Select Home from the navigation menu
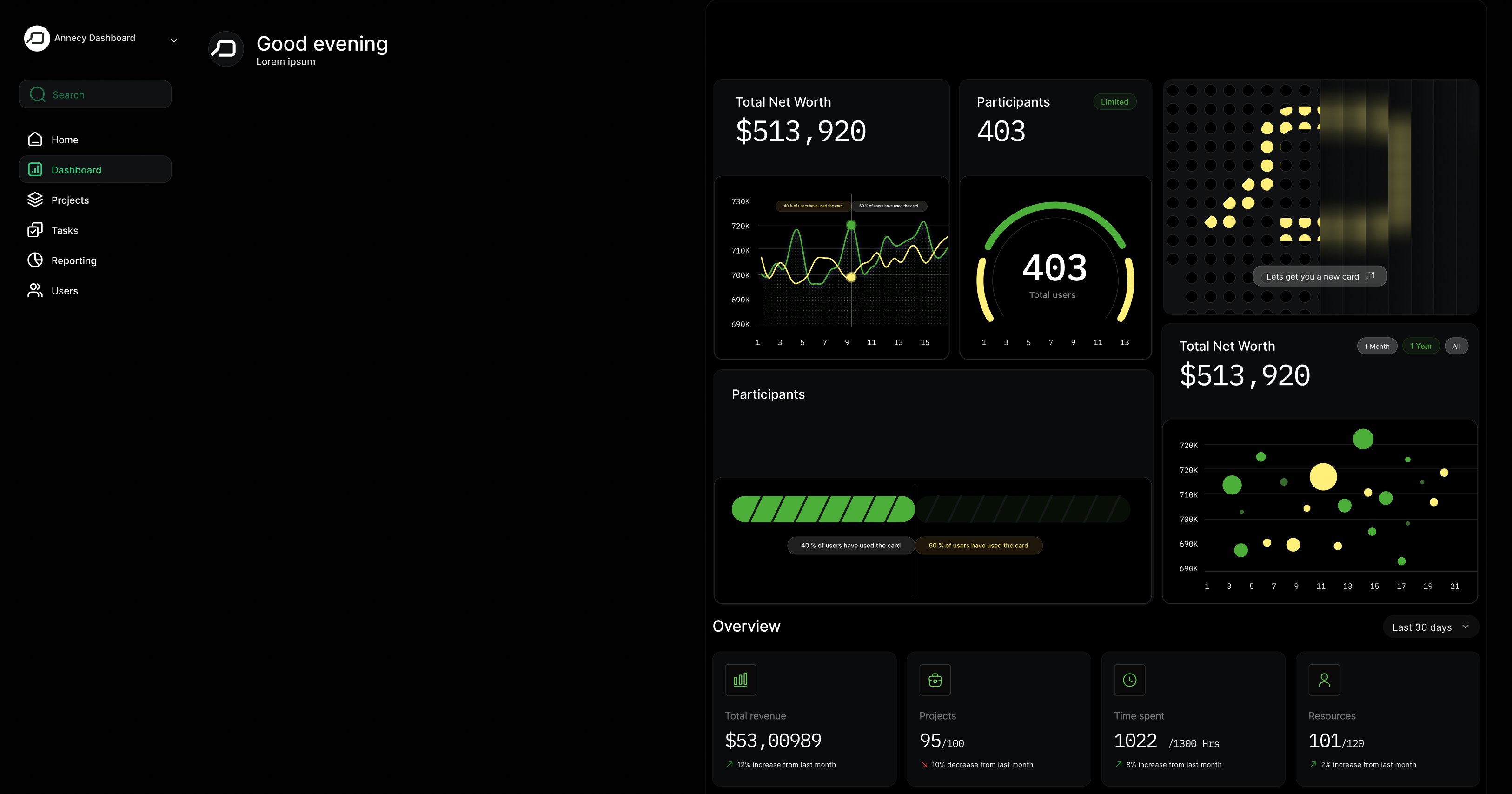Screen dimensions: 1512x794 [x=65, y=140]
